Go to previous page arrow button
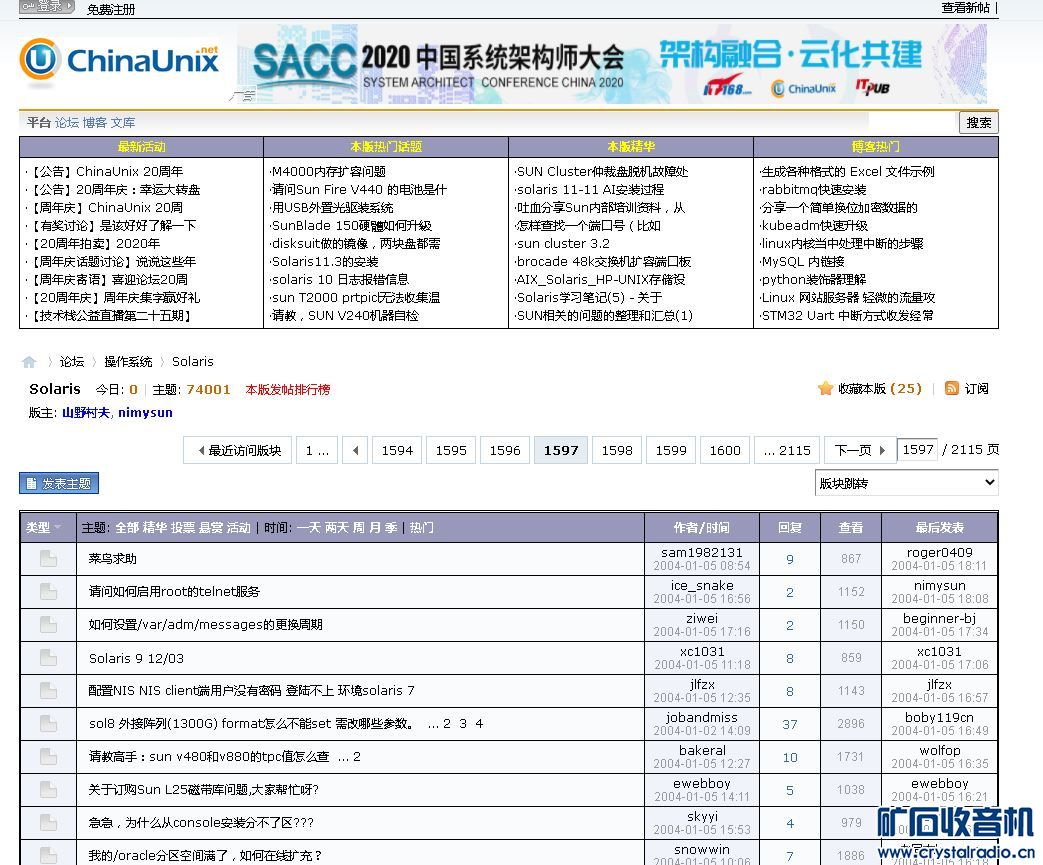The image size is (1043, 865). pos(355,450)
